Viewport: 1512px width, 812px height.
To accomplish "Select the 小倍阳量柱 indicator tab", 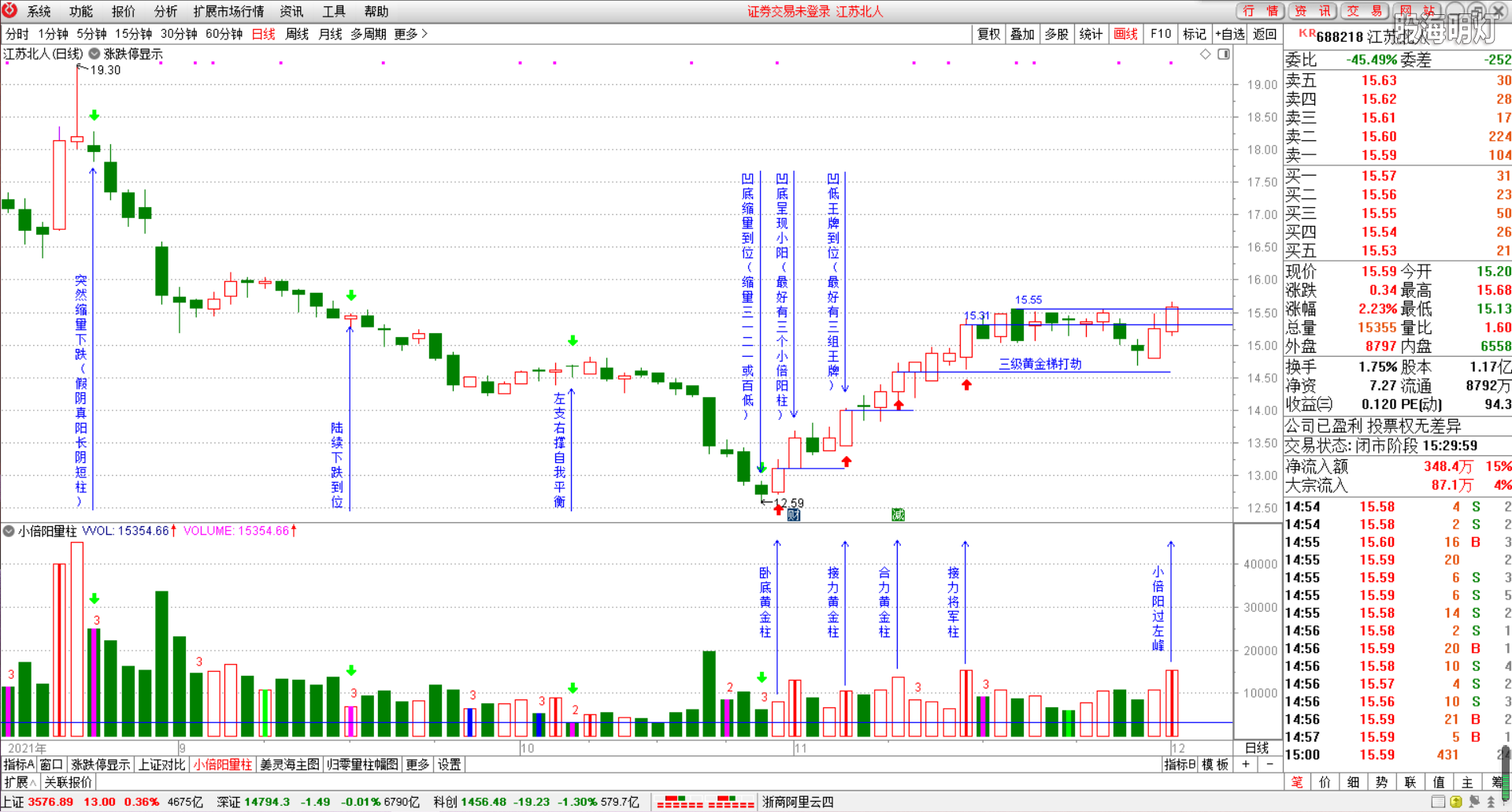I will tap(223, 764).
